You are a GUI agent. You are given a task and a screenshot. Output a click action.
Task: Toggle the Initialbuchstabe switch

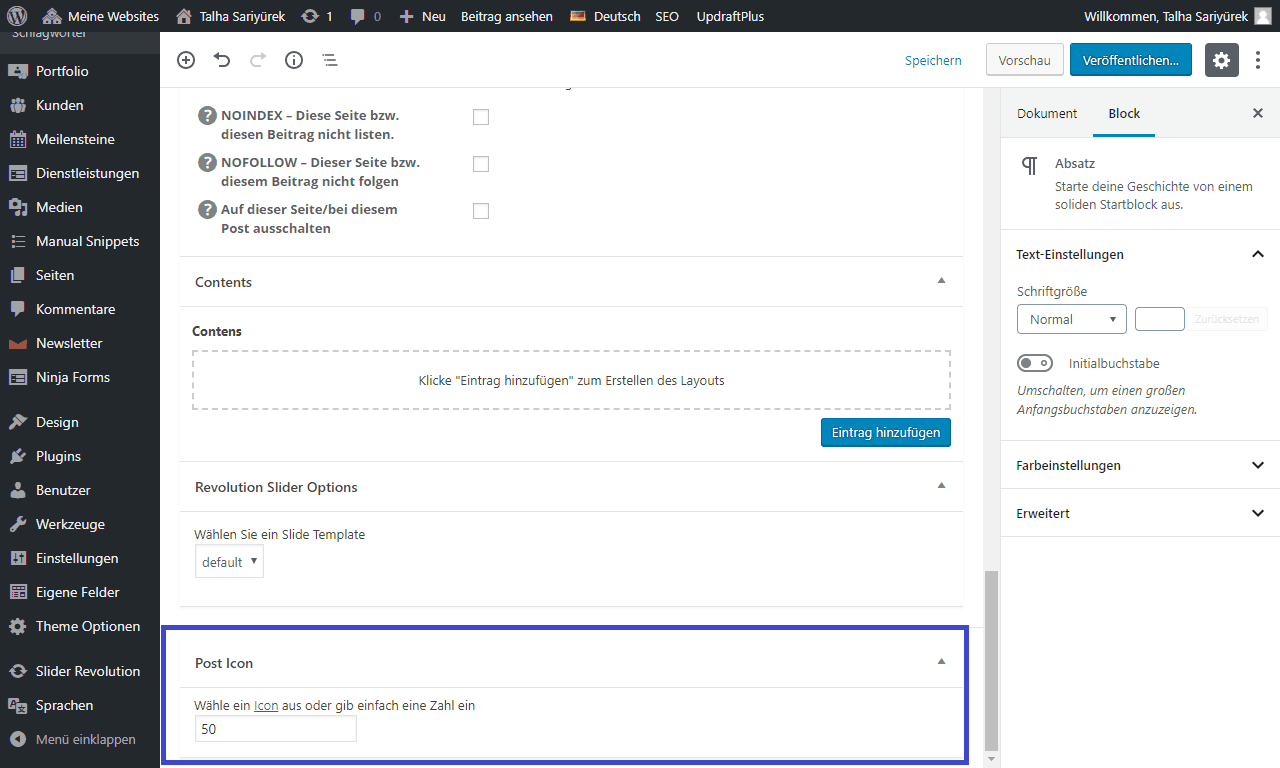coord(1035,363)
